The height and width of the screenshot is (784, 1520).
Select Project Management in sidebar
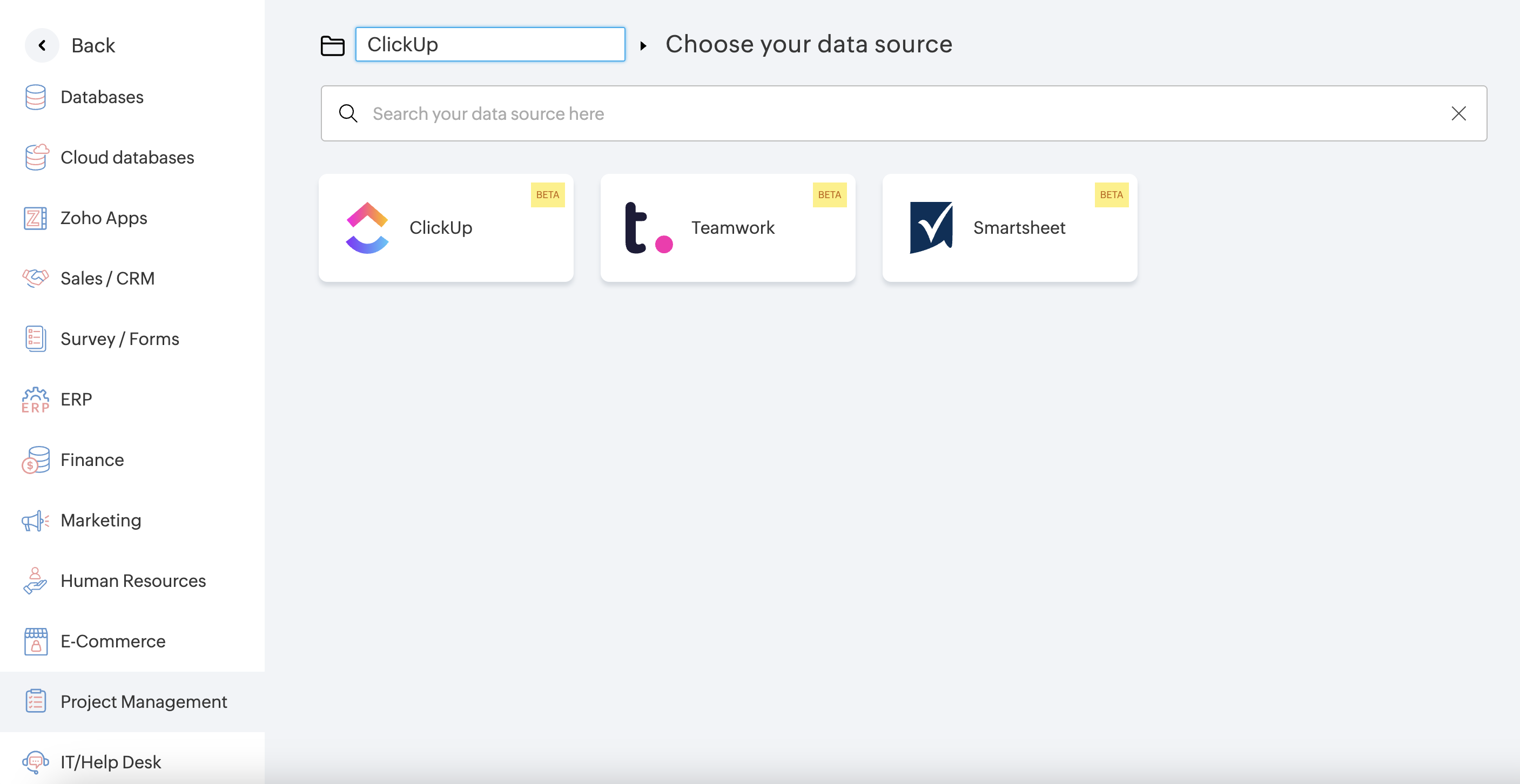click(143, 701)
